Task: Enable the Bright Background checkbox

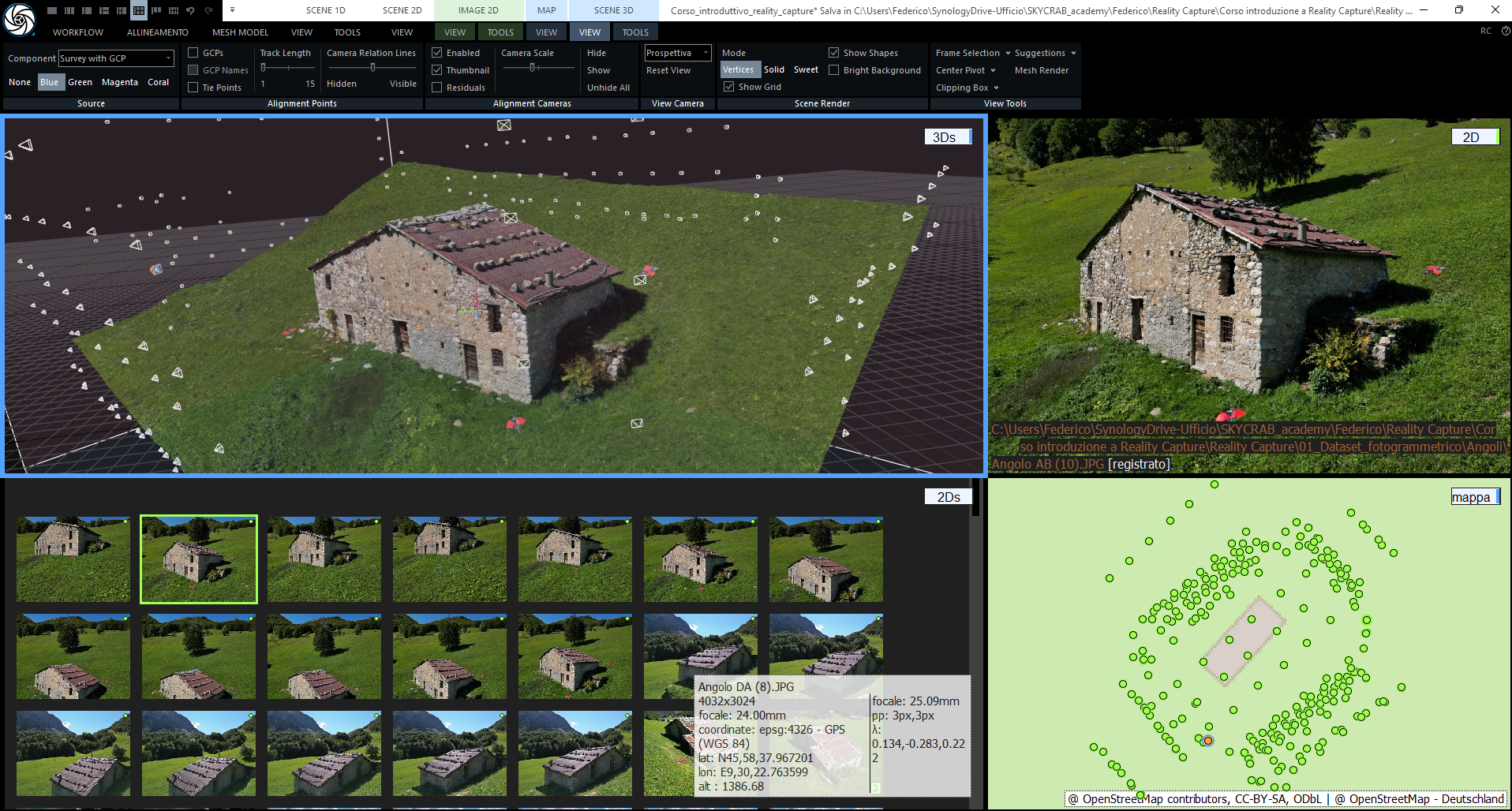Action: [x=834, y=70]
